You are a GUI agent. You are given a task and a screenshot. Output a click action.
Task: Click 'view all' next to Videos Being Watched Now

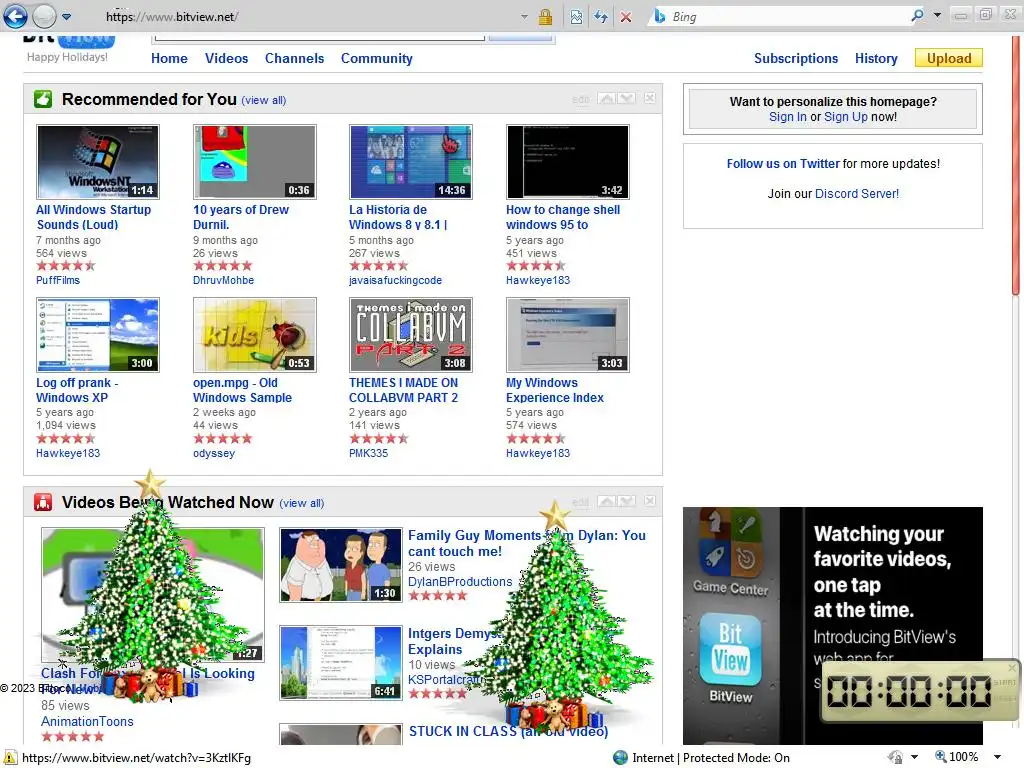pos(302,503)
